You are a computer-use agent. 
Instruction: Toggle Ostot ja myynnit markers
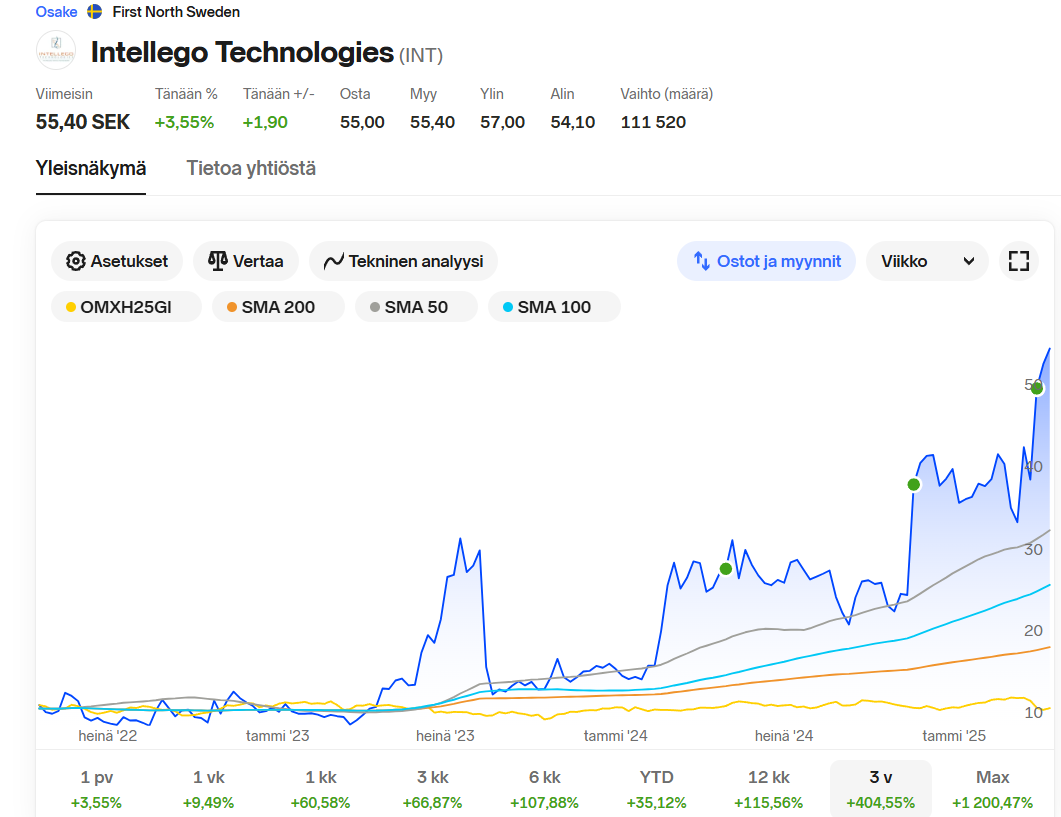tap(767, 261)
